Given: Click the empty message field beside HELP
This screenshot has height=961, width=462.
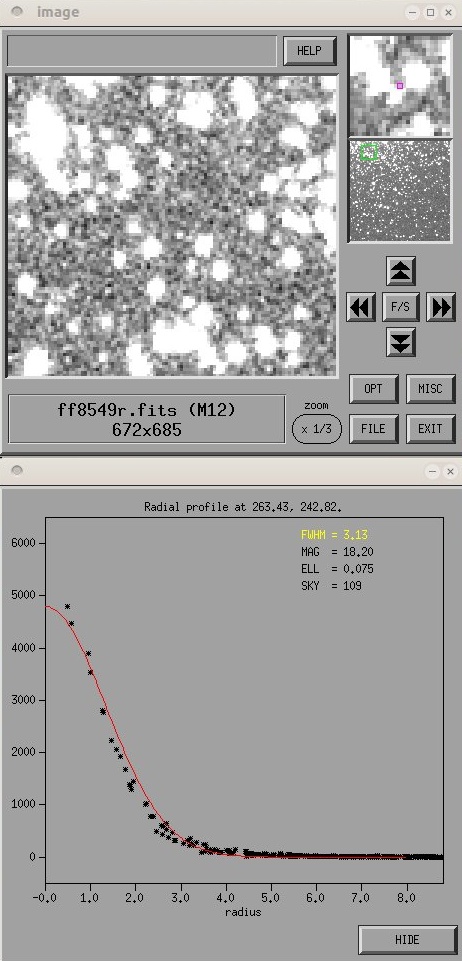Looking at the screenshot, I should pyautogui.click(x=142, y=51).
